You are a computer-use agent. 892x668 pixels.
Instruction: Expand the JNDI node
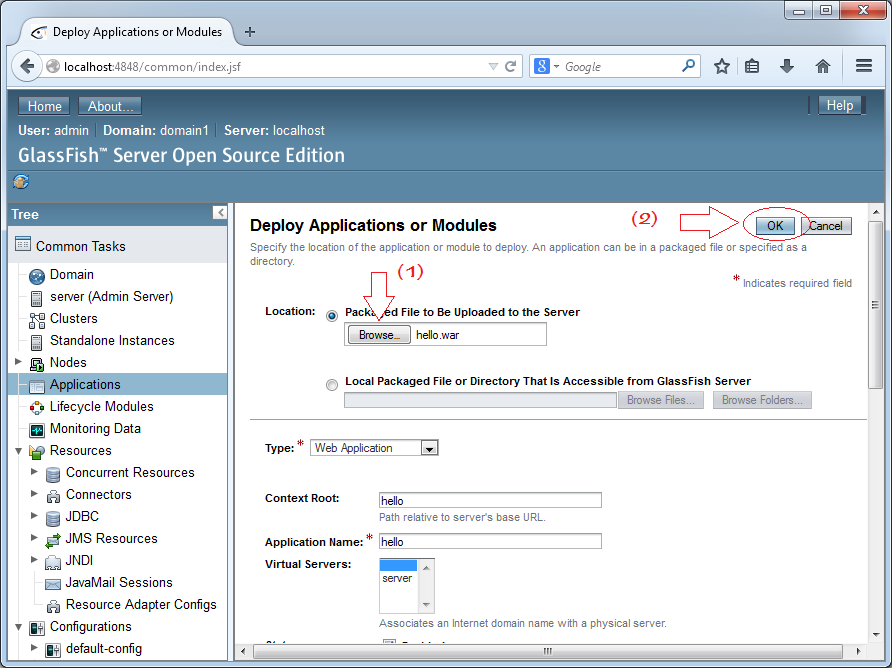coord(34,560)
